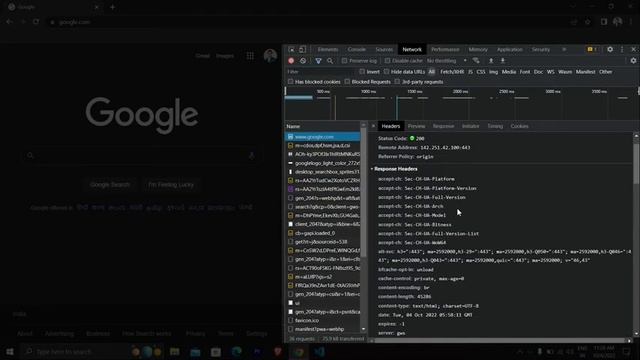This screenshot has width=640, height=360.
Task: Open the Application tab
Action: [x=509, y=49]
